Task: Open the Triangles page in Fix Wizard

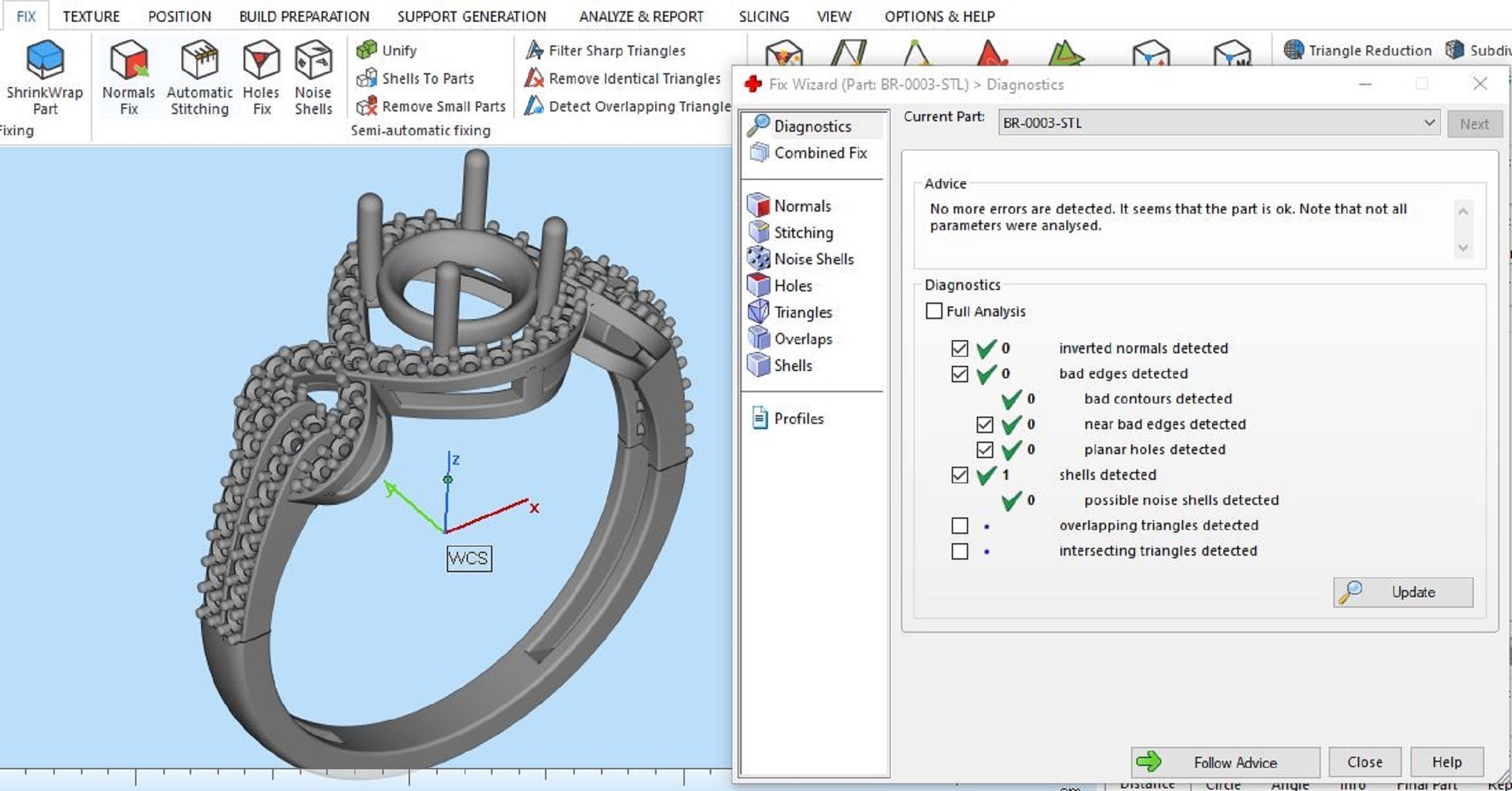Action: tap(790, 312)
